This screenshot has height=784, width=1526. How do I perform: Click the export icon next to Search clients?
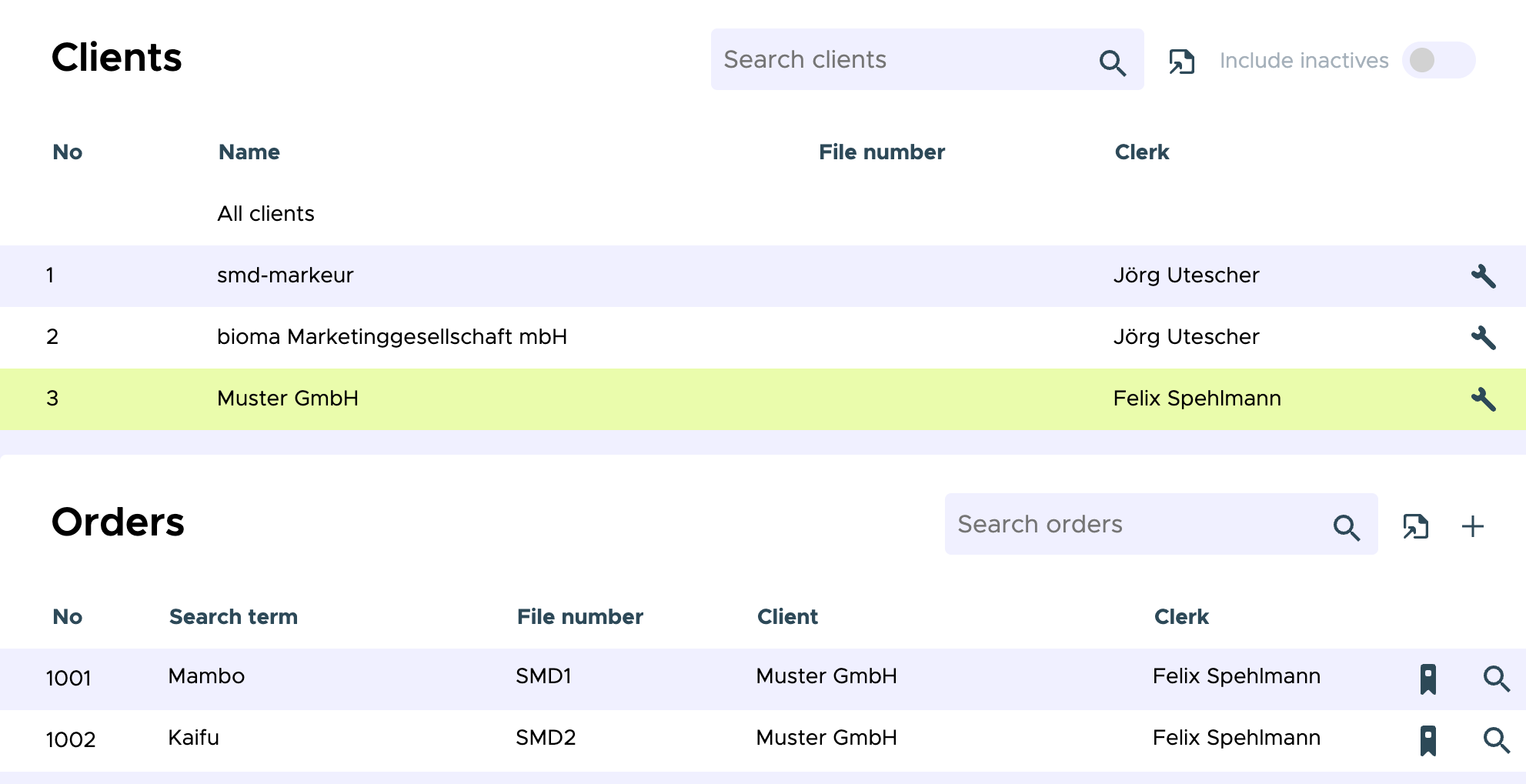(1181, 61)
